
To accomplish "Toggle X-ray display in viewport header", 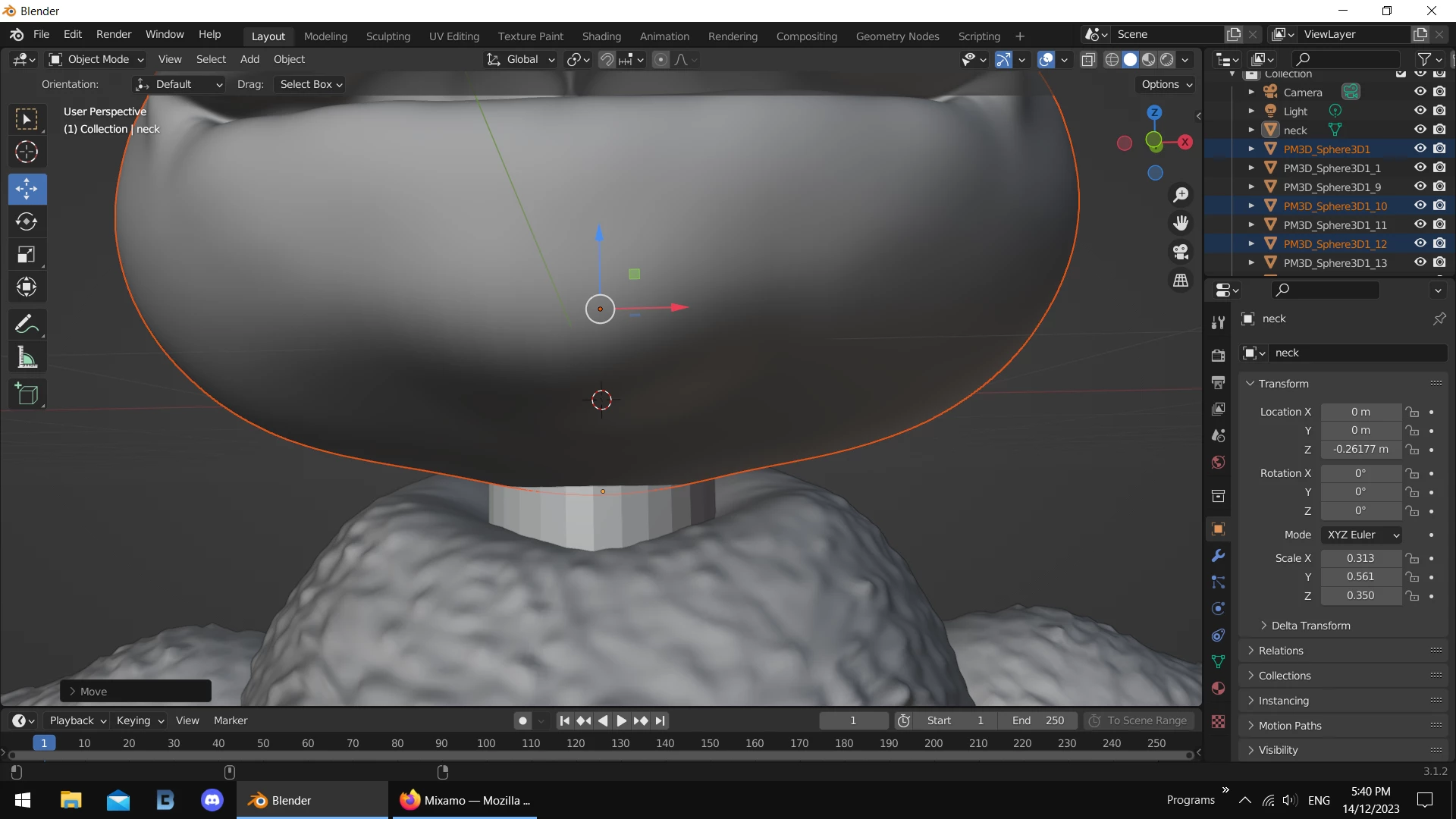I will point(1088,59).
